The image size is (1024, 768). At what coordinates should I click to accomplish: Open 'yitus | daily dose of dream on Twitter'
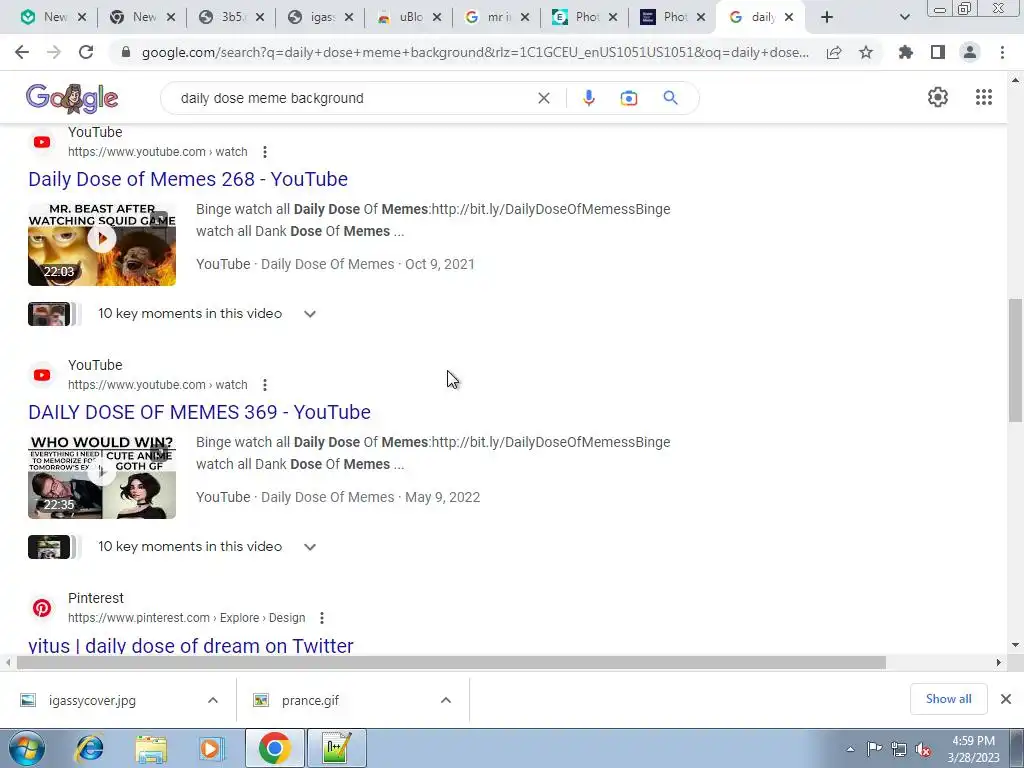tap(191, 645)
